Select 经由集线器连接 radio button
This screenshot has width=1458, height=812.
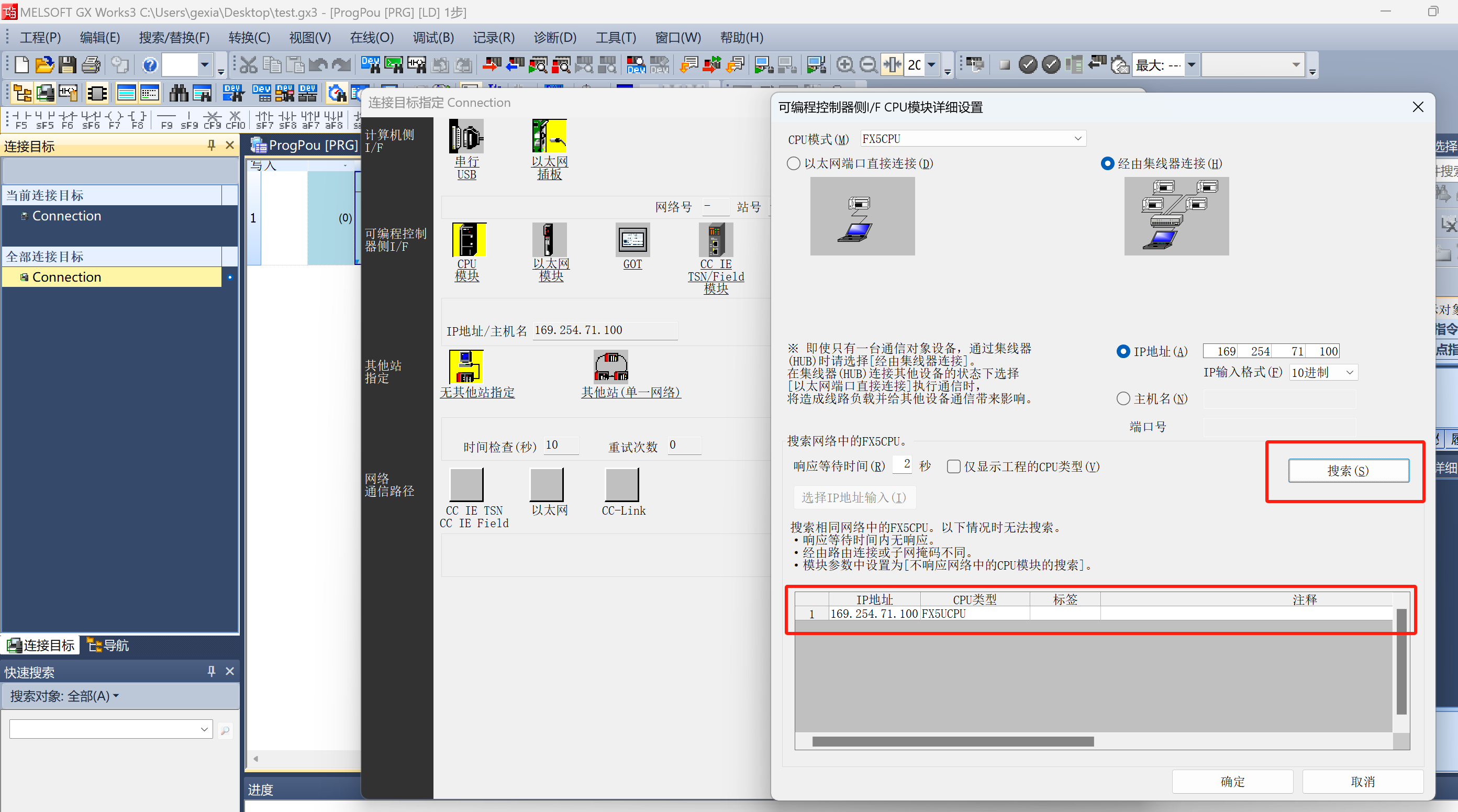[x=1107, y=163]
